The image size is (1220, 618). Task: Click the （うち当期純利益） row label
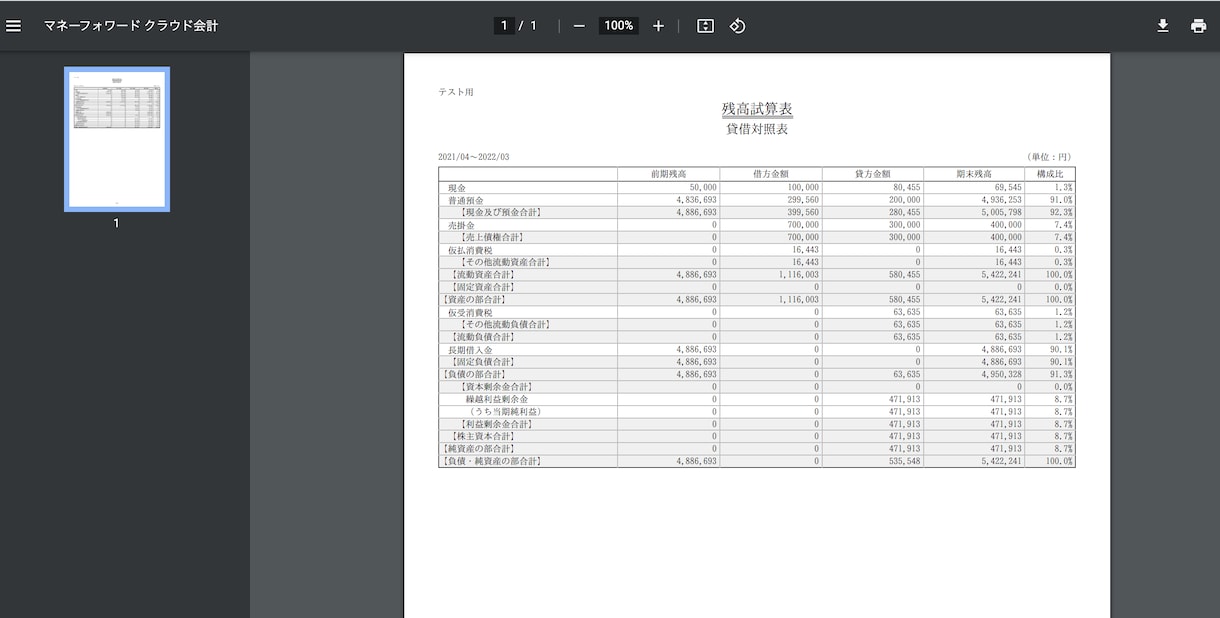click(505, 411)
